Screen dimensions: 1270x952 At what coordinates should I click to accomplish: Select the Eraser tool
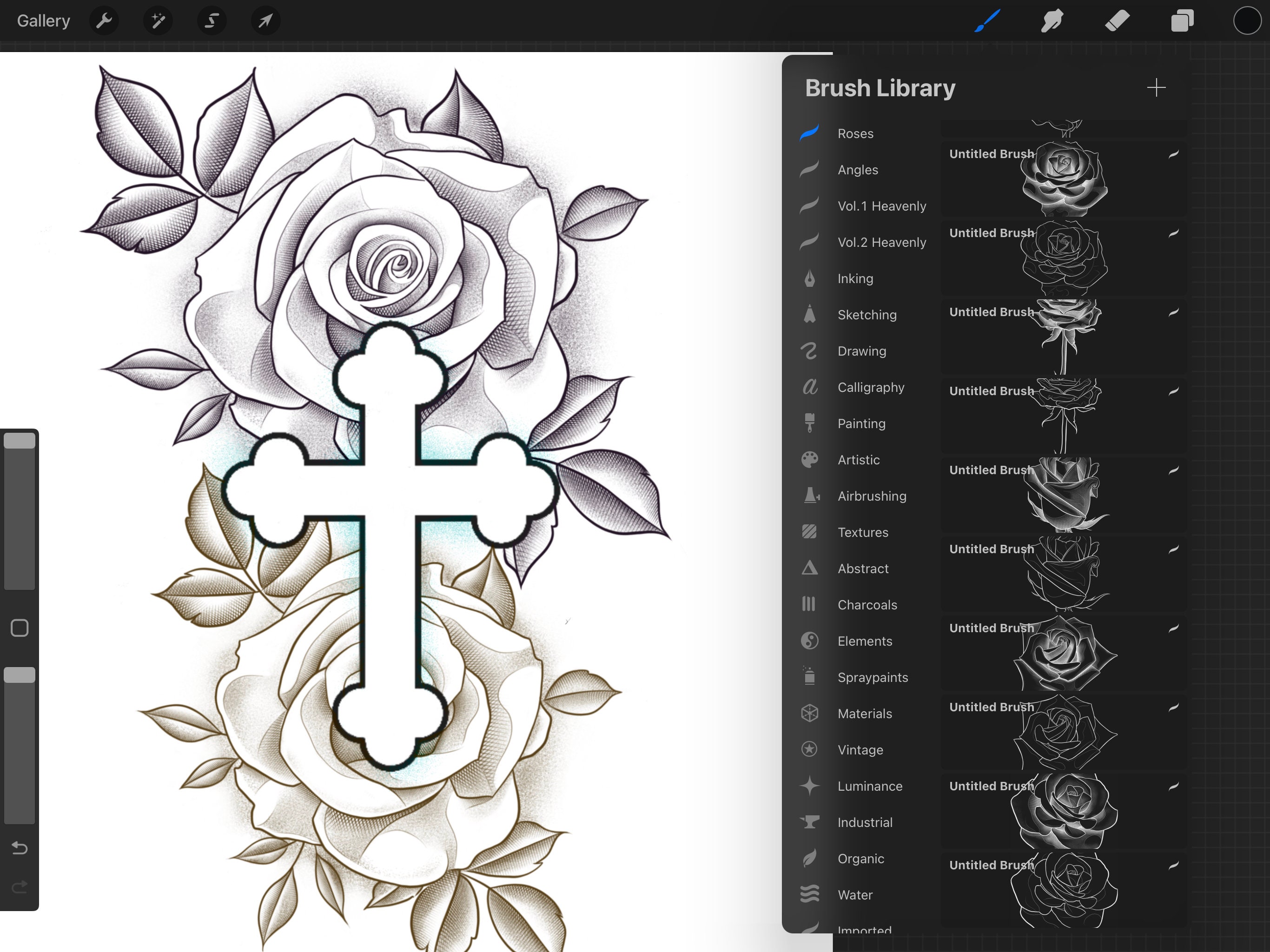(1117, 21)
